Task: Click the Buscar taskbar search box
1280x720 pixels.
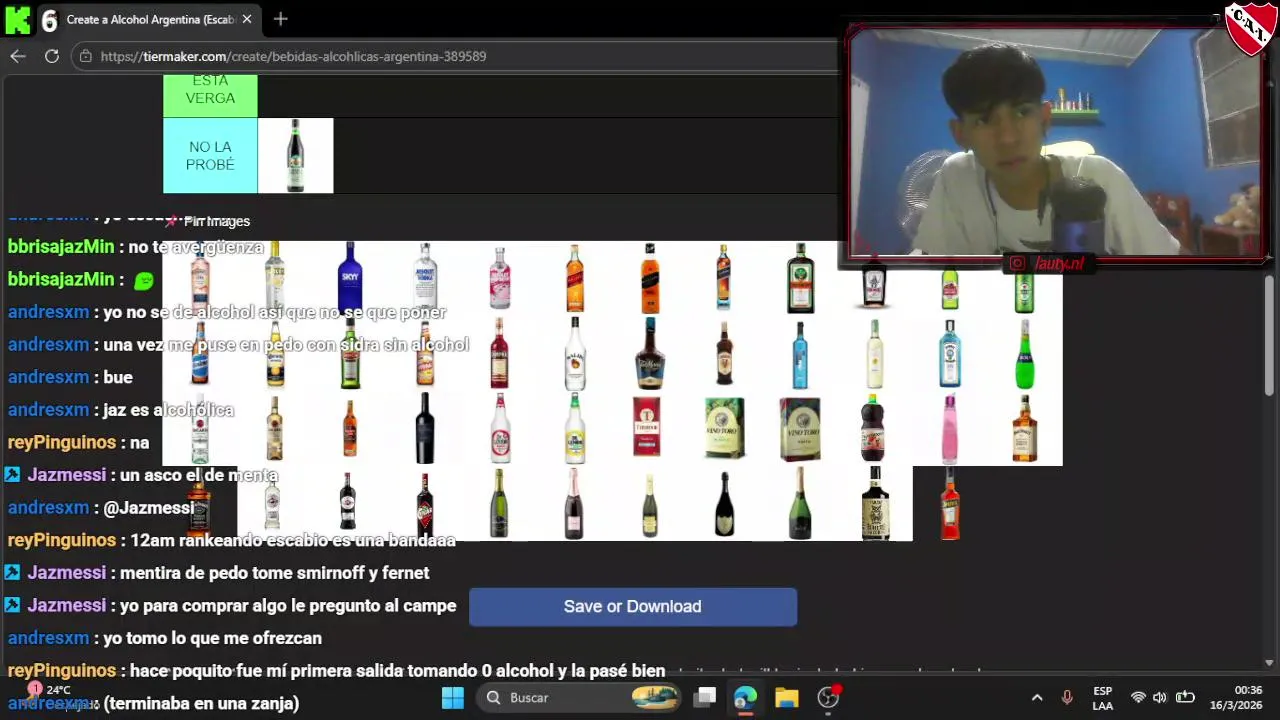Action: pyautogui.click(x=580, y=698)
